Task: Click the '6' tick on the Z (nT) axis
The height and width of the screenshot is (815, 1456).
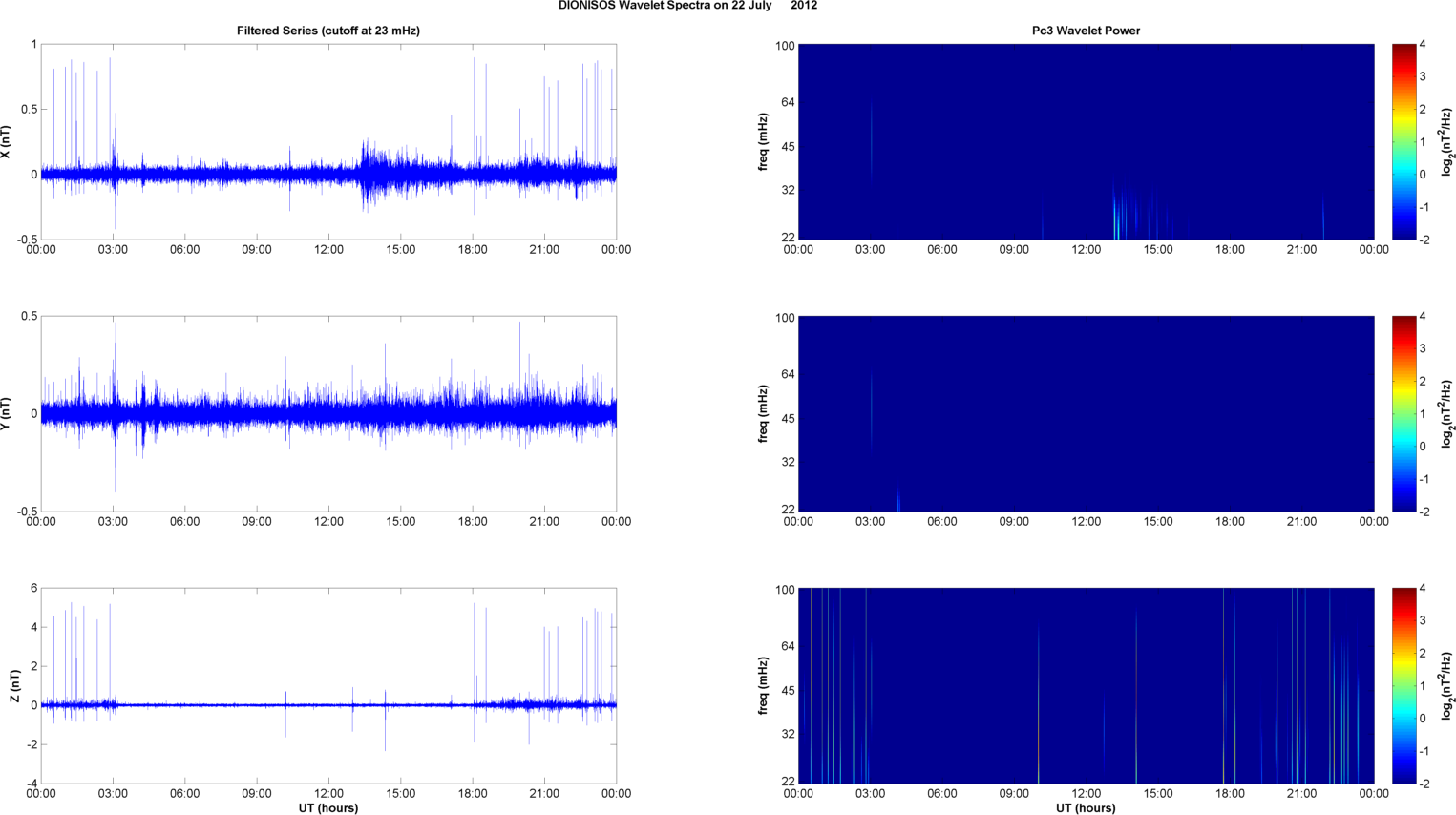Action: pos(34,589)
